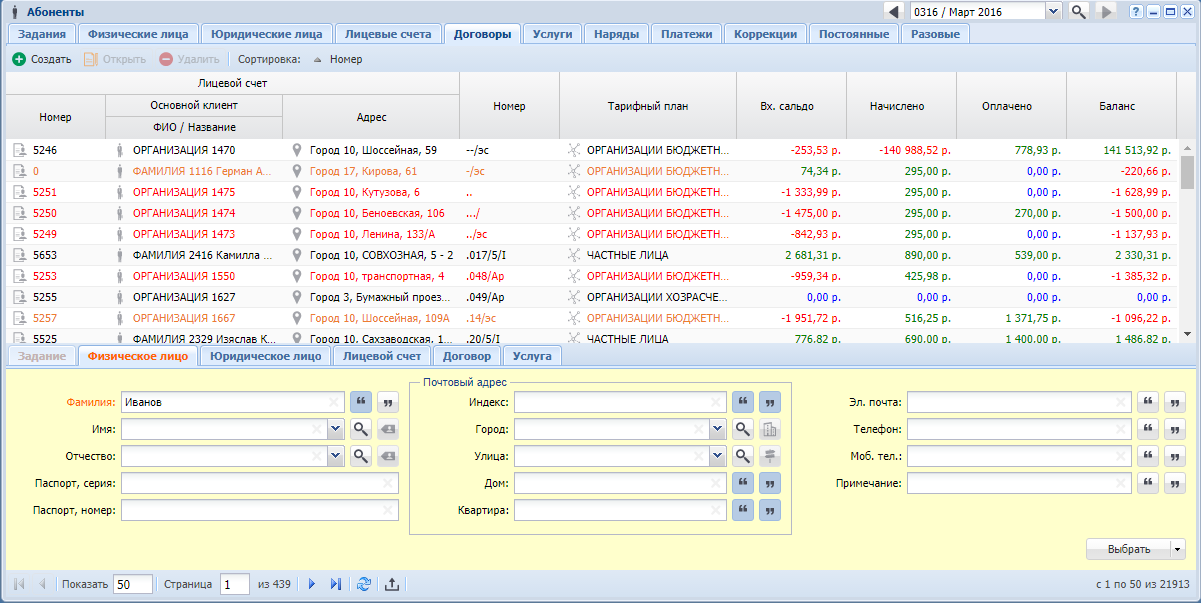Click the green plus Создать icon
Image resolution: width=1201 pixels, height=603 pixels.
pyautogui.click(x=19, y=59)
